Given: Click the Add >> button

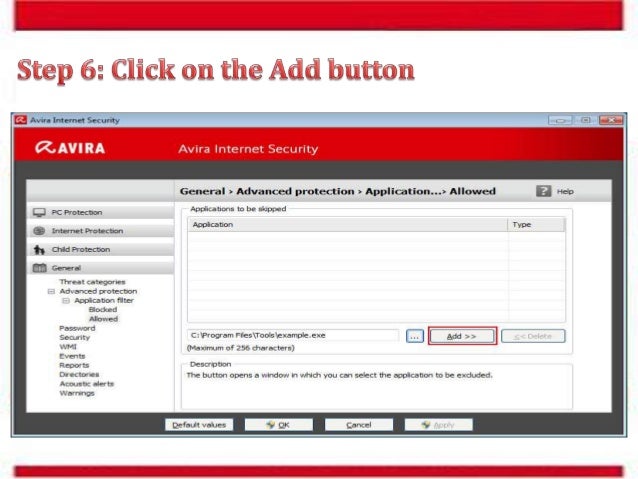Looking at the screenshot, I should click(462, 336).
